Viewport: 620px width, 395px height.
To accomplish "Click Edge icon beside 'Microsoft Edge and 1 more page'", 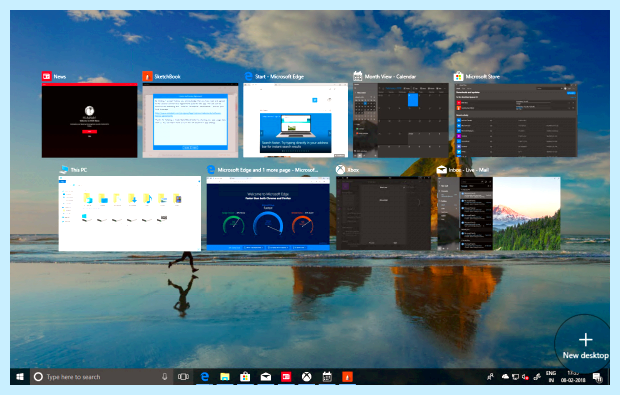I will point(211,170).
